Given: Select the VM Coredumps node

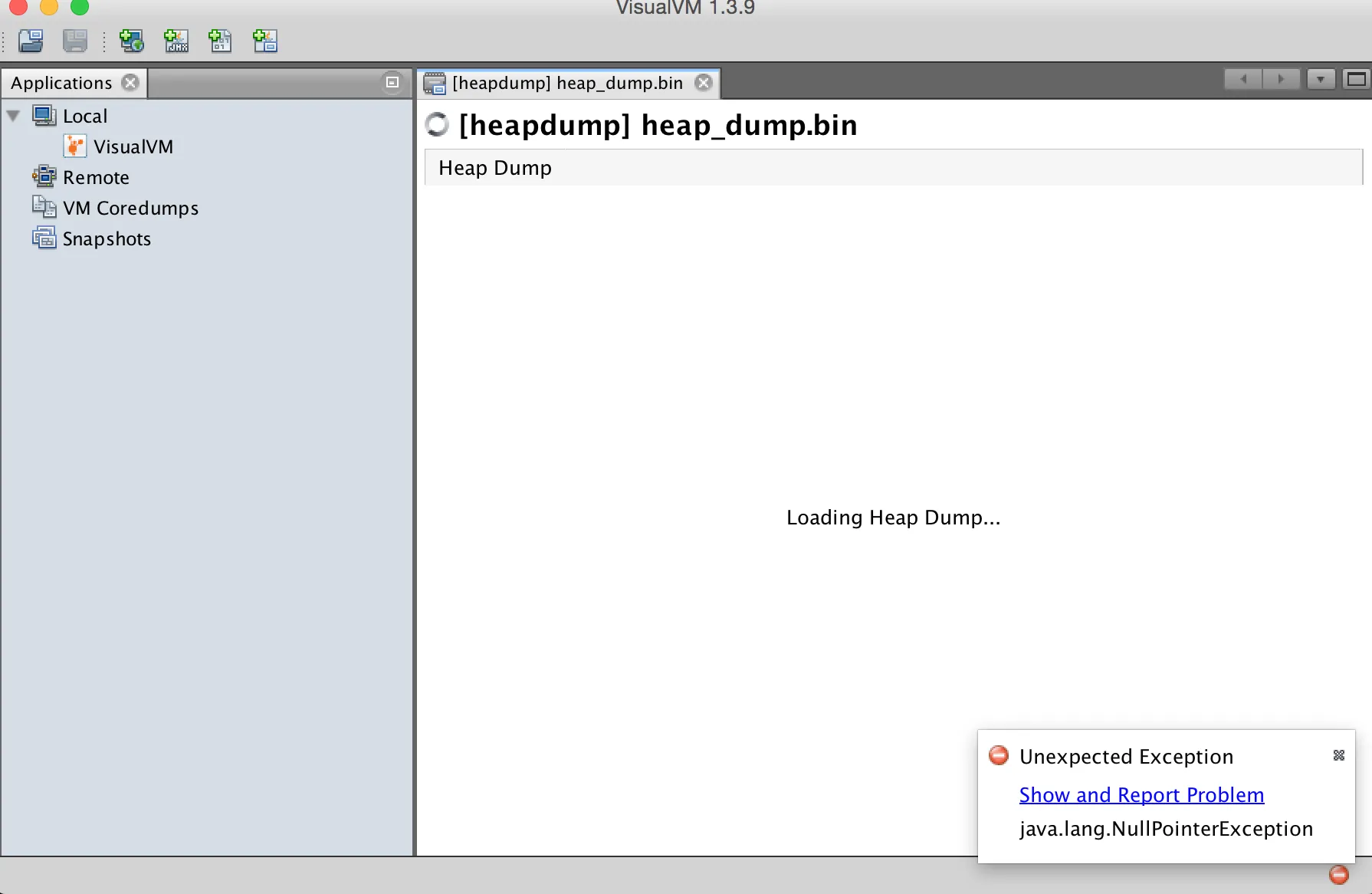Looking at the screenshot, I should 130,208.
